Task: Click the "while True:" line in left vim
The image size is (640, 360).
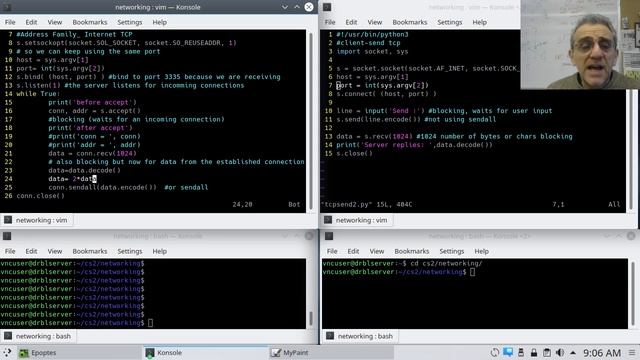Action: pyautogui.click(x=38, y=93)
